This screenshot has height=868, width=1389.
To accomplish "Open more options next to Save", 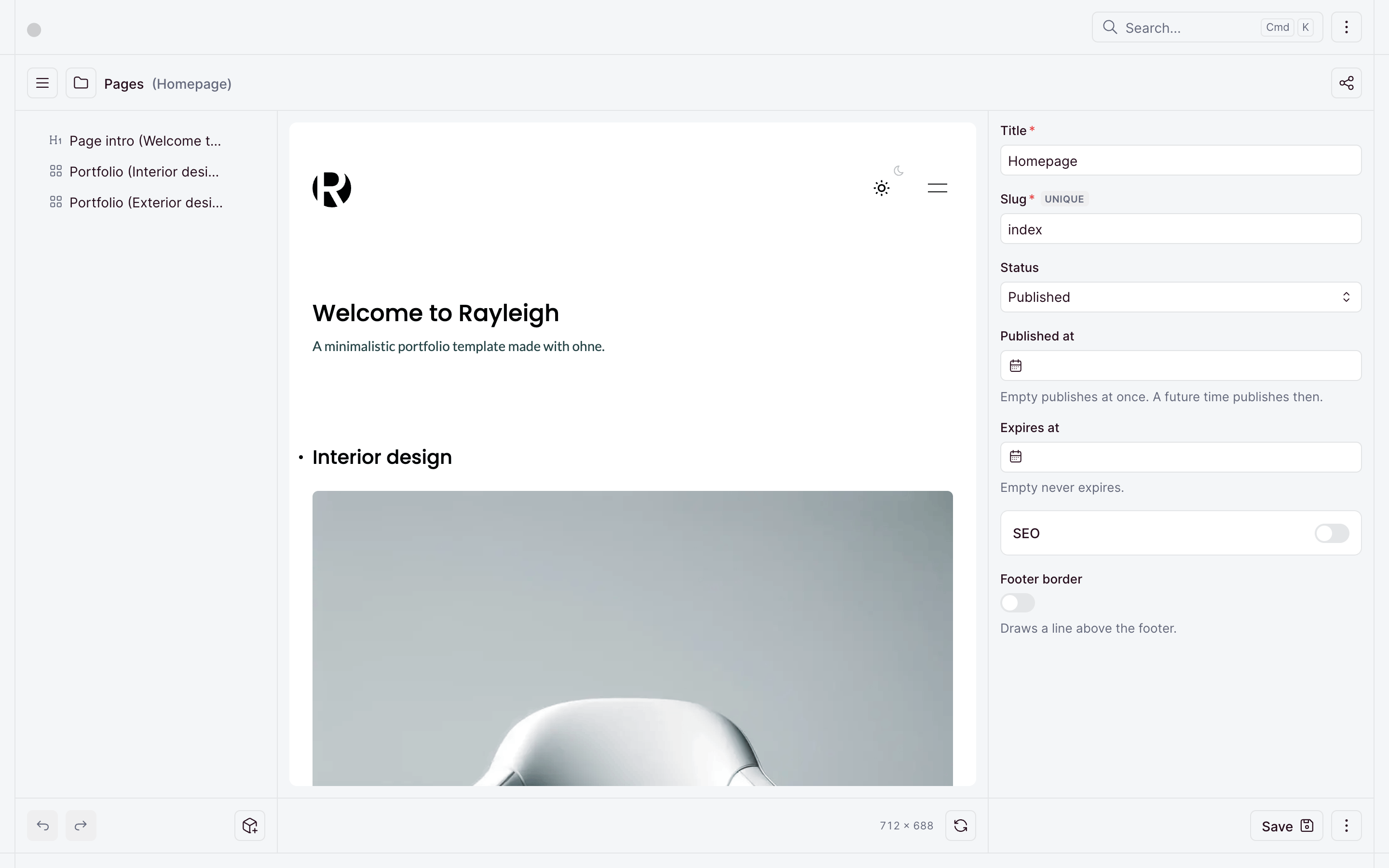I will [x=1346, y=826].
